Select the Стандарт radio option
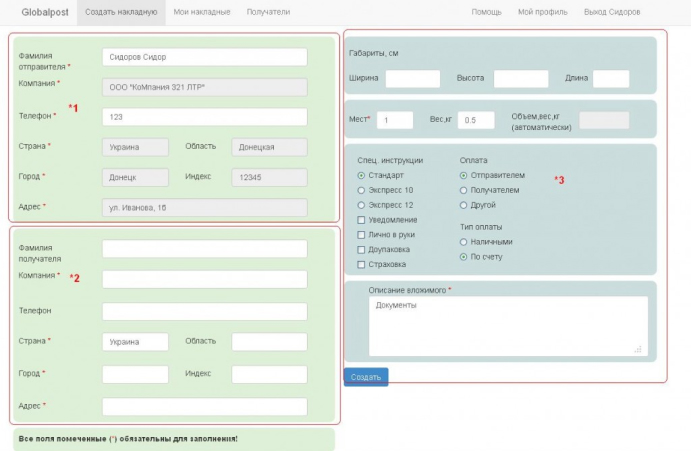 [361, 175]
